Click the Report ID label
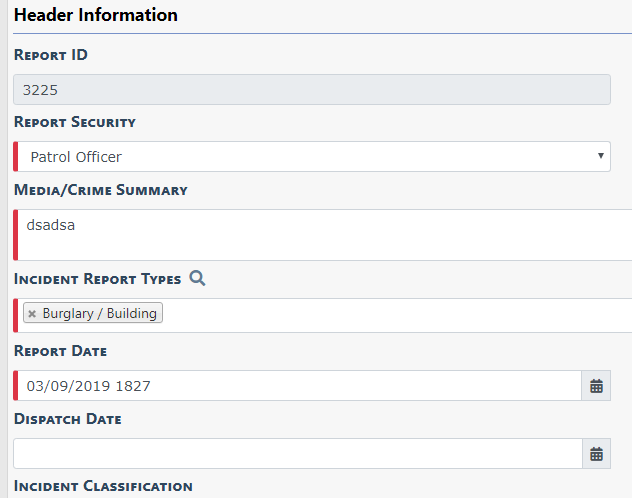 [51, 55]
